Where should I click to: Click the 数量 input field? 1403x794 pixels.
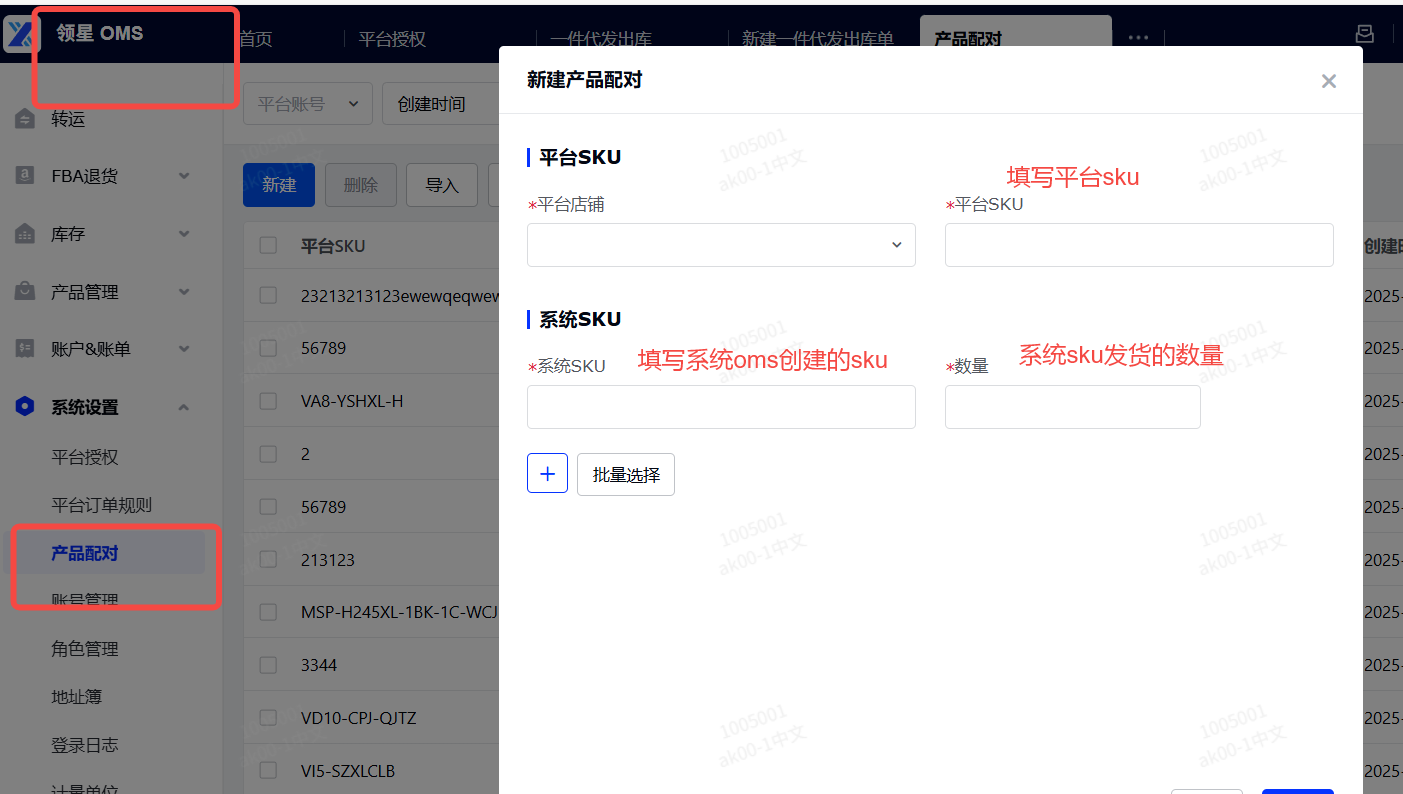click(1073, 407)
